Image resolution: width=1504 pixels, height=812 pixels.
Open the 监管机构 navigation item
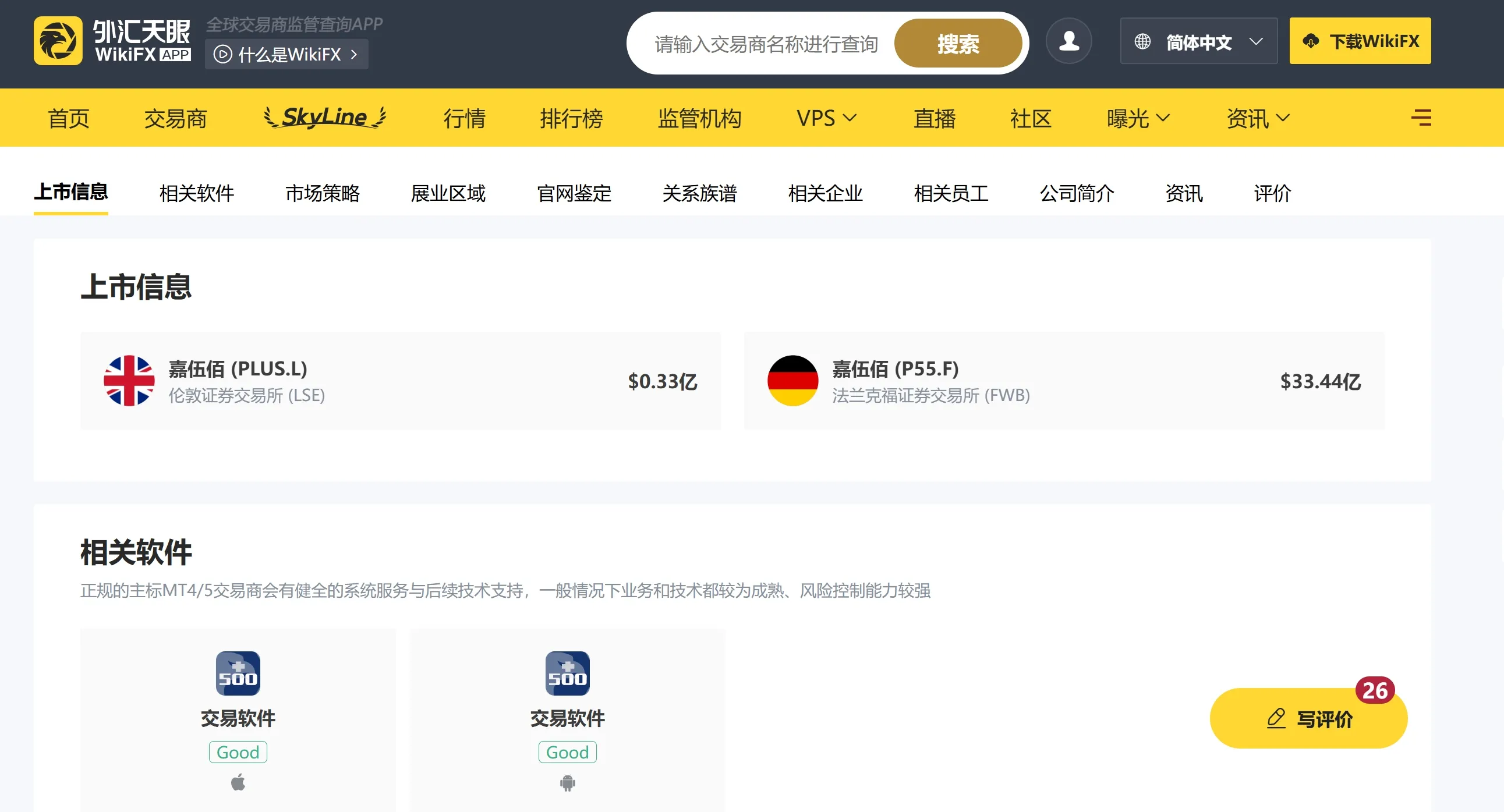tap(699, 119)
